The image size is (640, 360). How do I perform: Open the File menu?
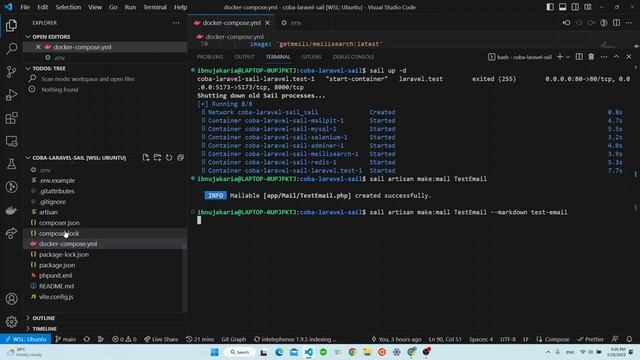[25, 7]
